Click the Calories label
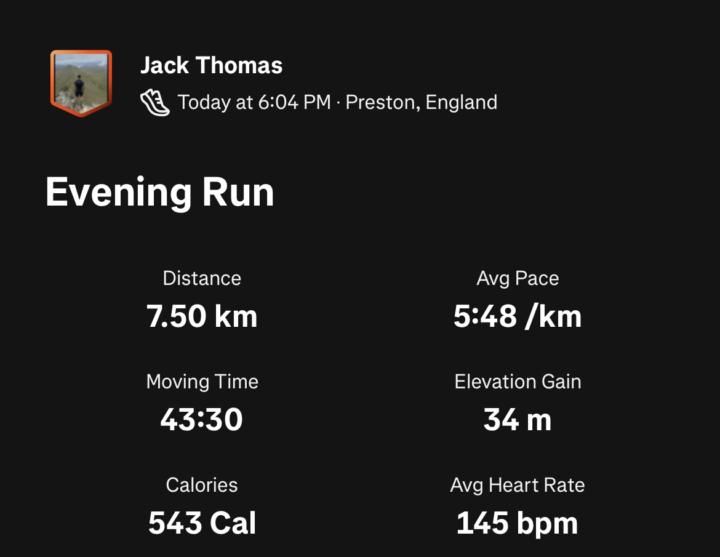The image size is (720, 557). [202, 485]
